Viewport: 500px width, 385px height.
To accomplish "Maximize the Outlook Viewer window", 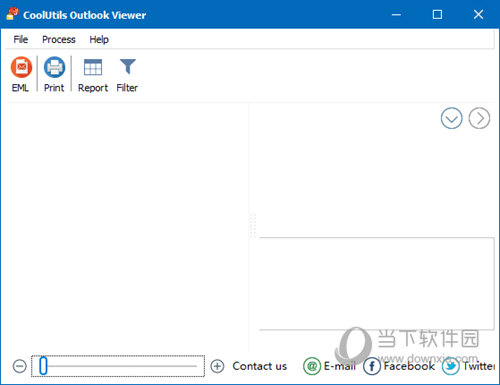I will [x=437, y=14].
